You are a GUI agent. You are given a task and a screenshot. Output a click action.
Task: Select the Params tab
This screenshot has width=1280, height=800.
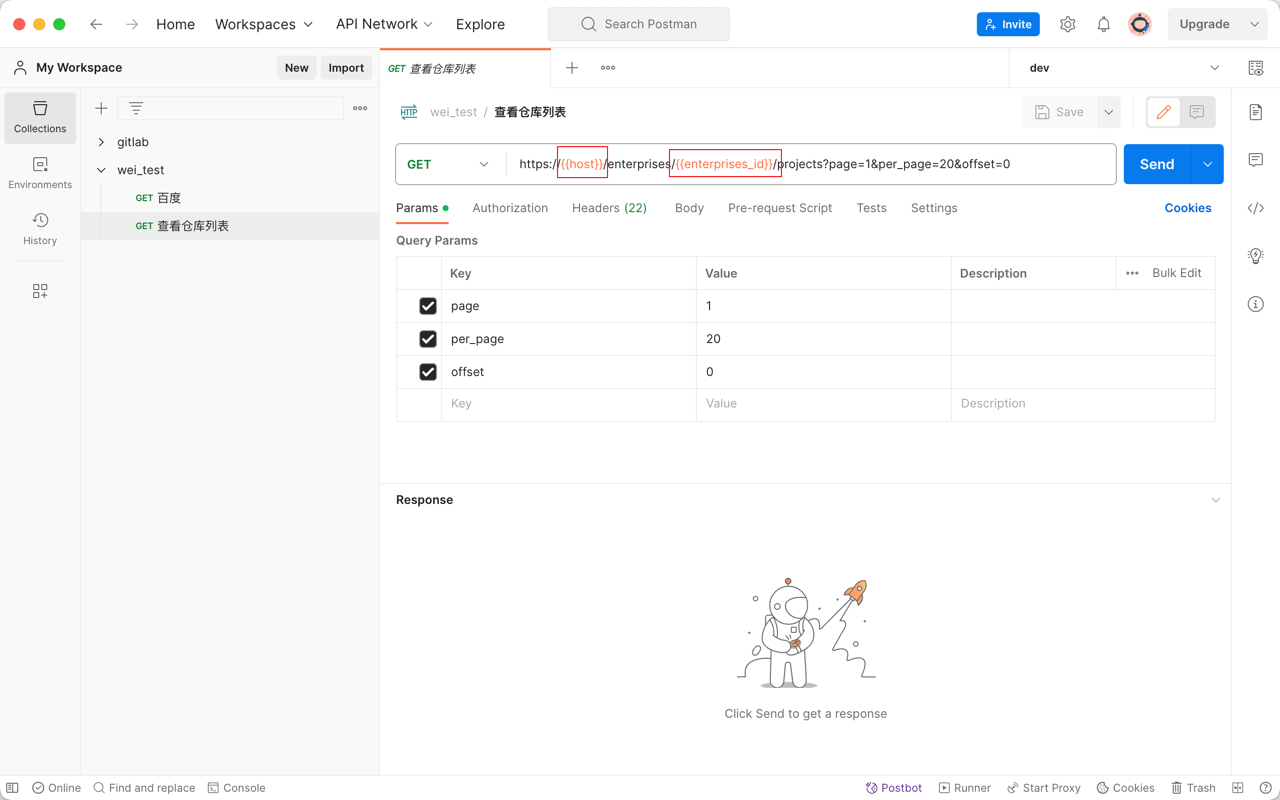click(422, 208)
